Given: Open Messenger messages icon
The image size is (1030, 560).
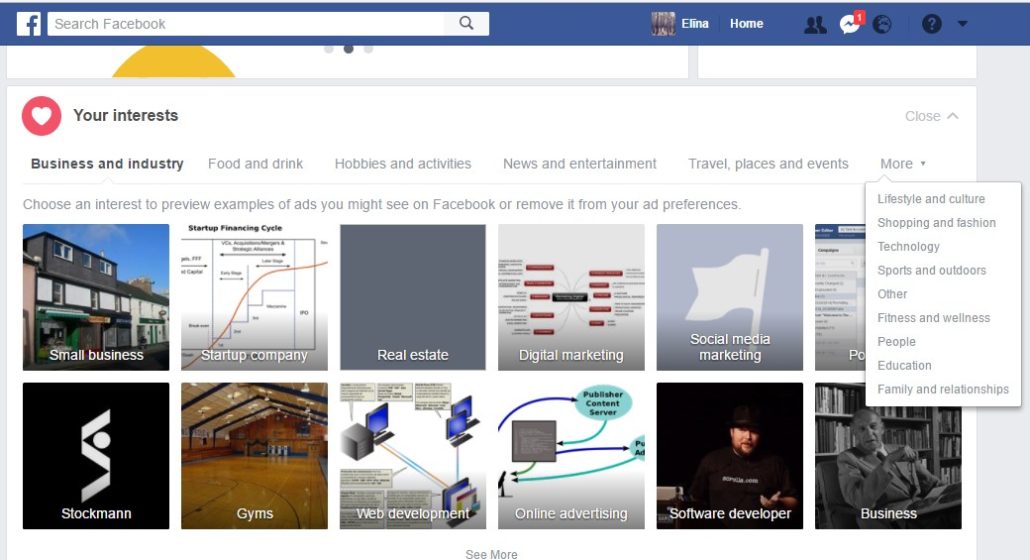Looking at the screenshot, I should pyautogui.click(x=849, y=24).
